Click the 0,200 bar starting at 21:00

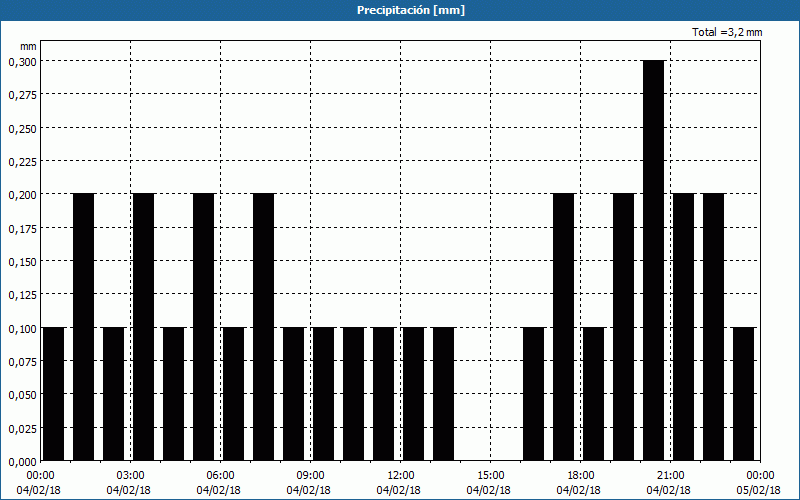click(684, 327)
